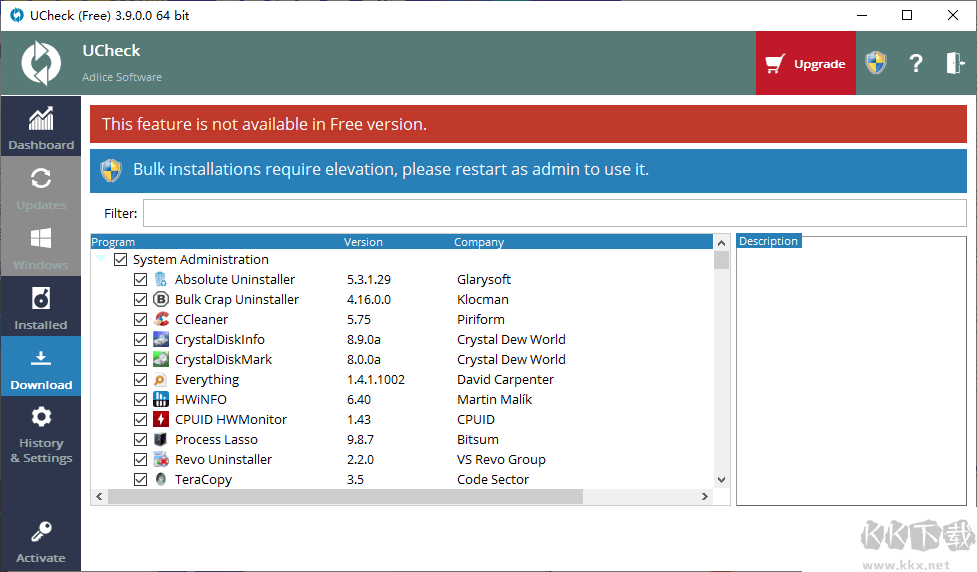This screenshot has width=977, height=572.
Task: Uncheck the Revo Uninstaller checkbox
Action: 140,459
